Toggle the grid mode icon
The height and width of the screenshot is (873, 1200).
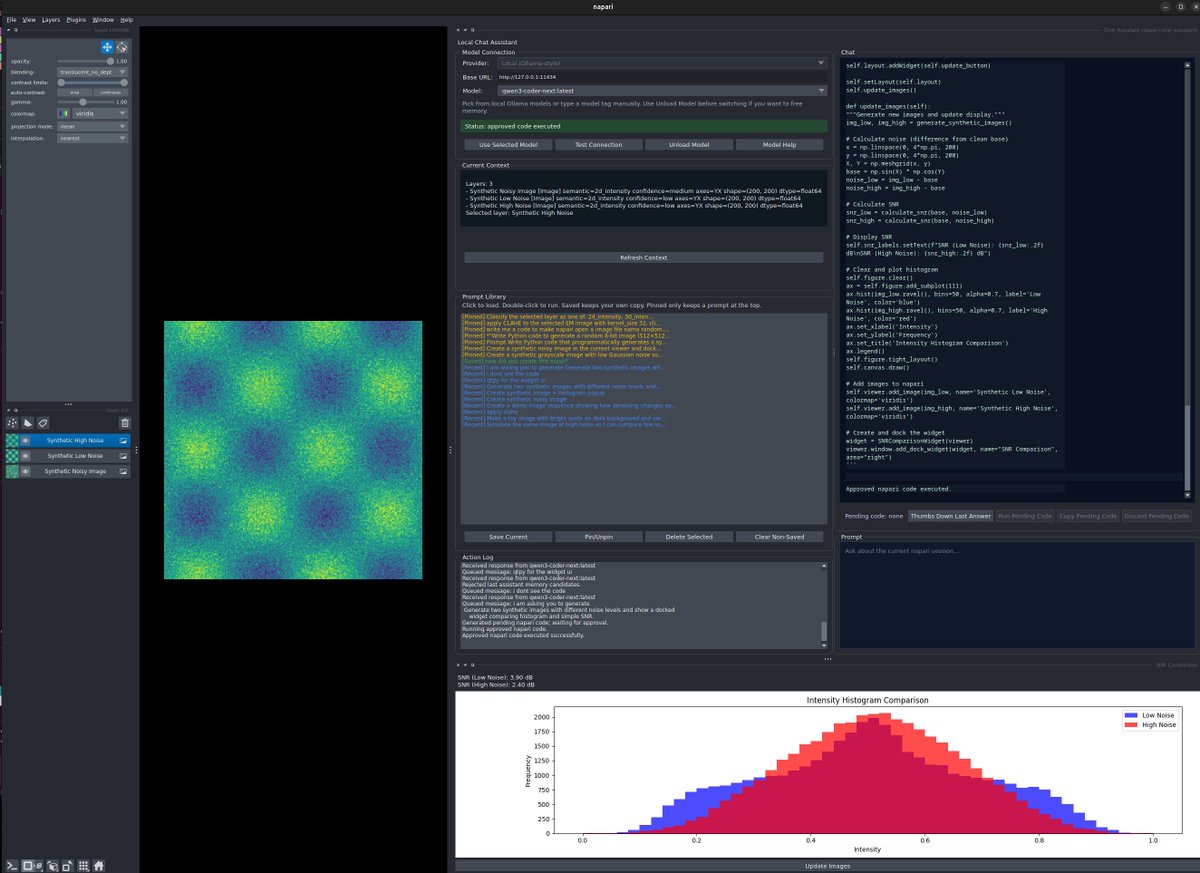tap(82, 866)
